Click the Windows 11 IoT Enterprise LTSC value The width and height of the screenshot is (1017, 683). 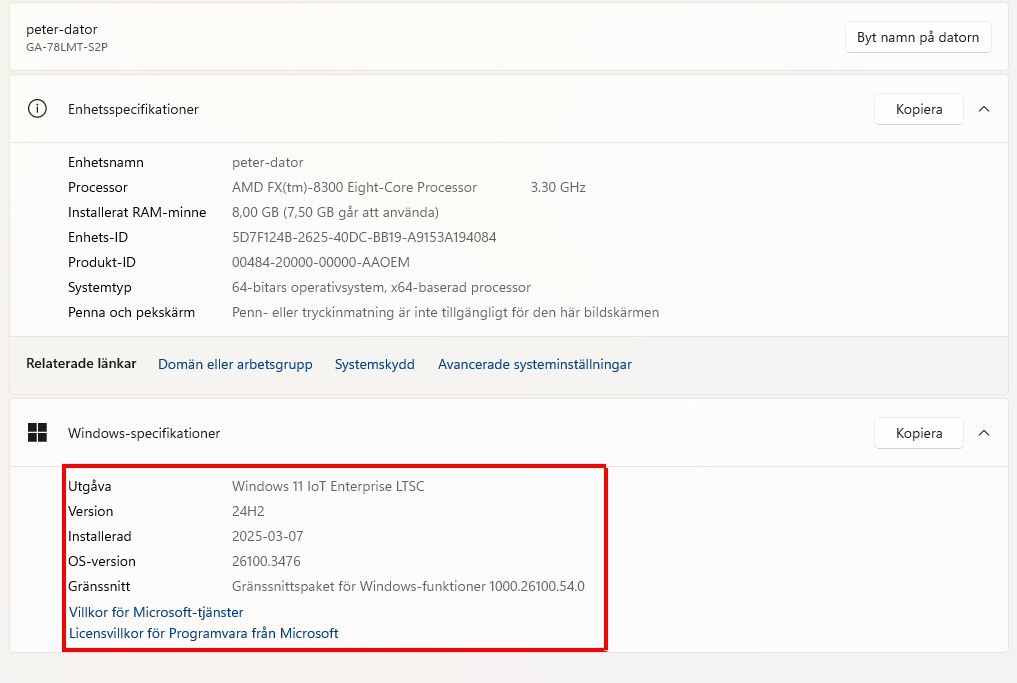[x=328, y=486]
